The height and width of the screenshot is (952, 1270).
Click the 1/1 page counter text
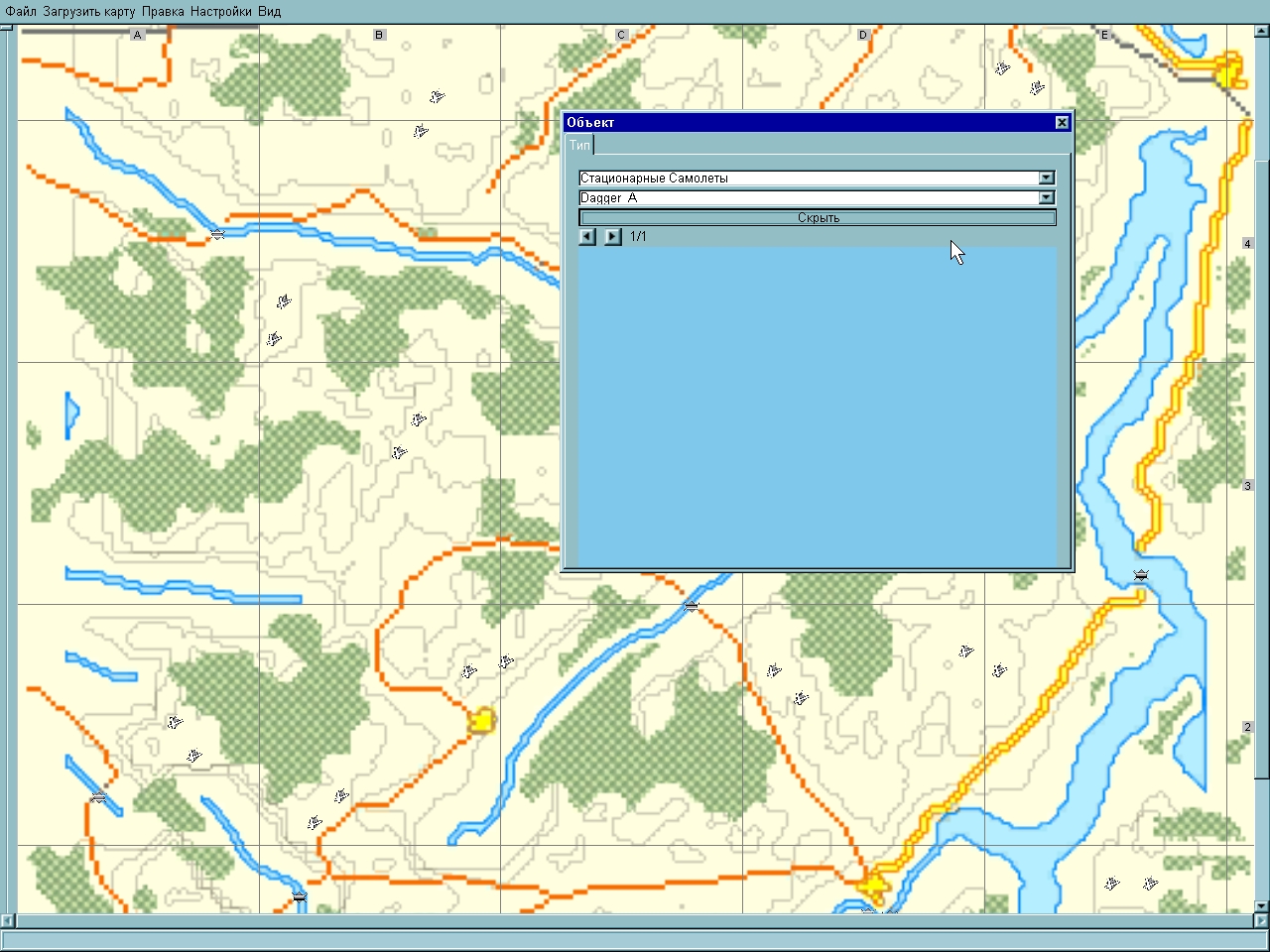[638, 236]
